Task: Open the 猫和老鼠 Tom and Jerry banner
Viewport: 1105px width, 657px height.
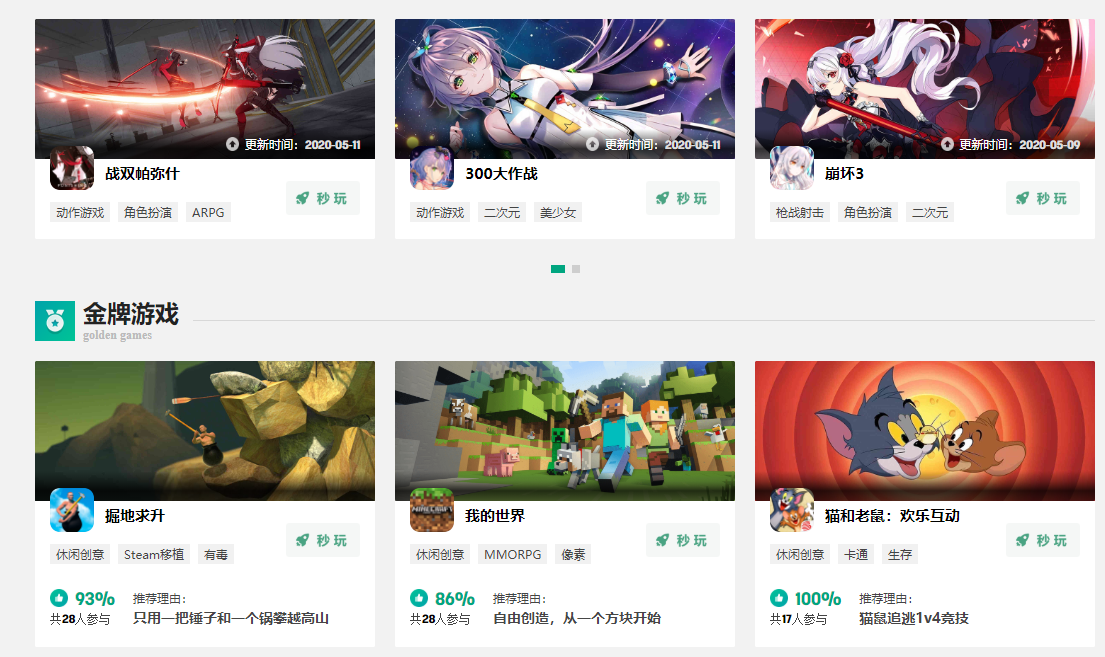Action: click(925, 431)
